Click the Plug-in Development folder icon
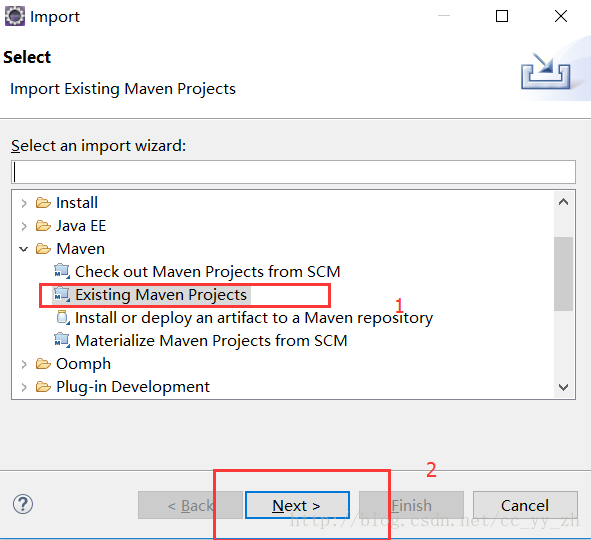The width and height of the screenshot is (591, 540). click(x=43, y=387)
